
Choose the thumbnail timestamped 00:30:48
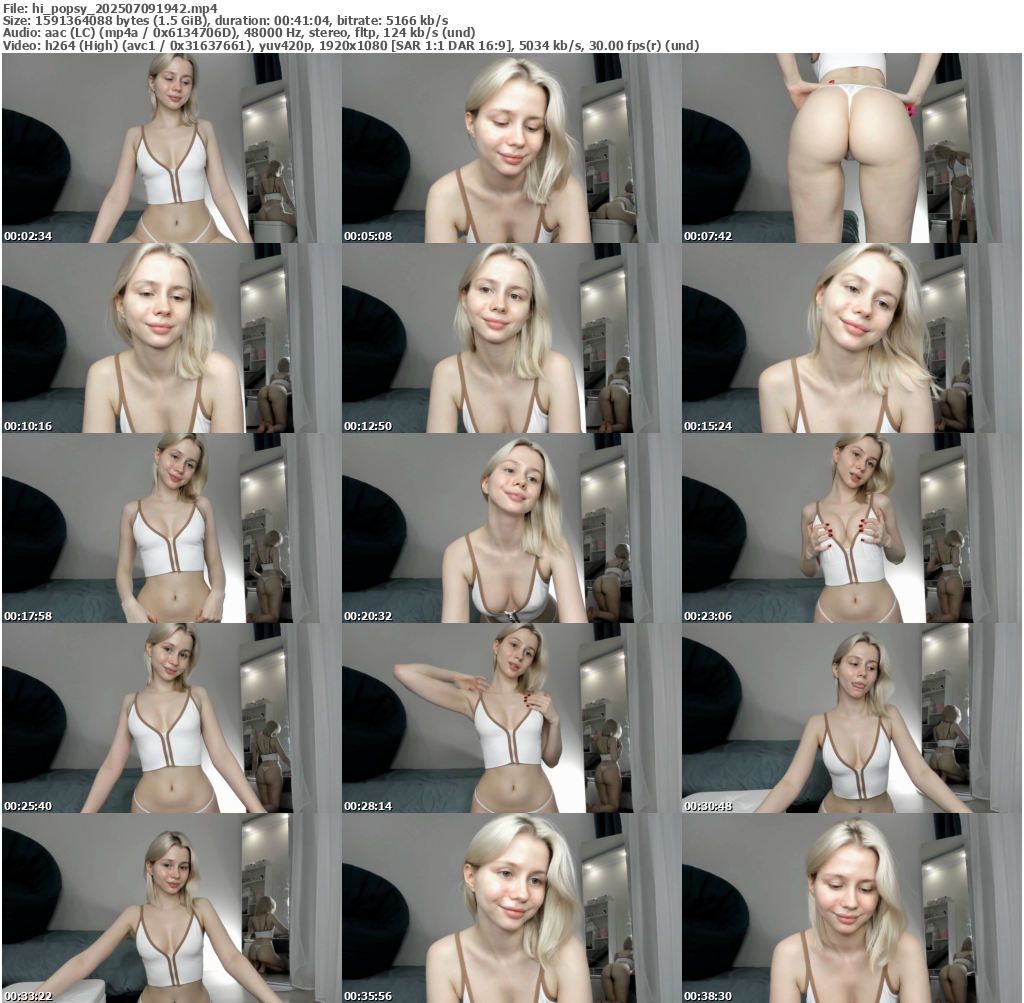852,718
